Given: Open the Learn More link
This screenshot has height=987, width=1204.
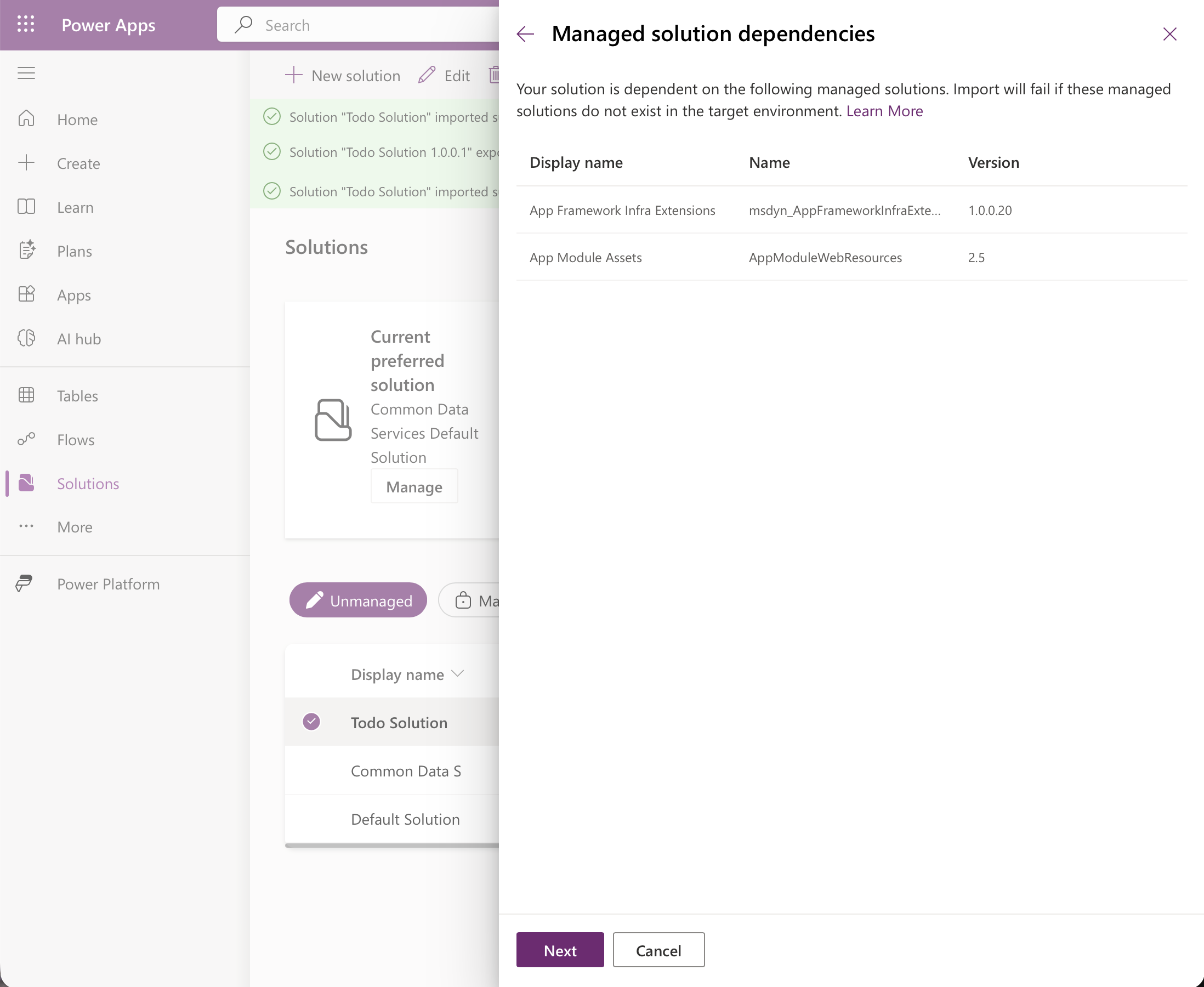Looking at the screenshot, I should [x=884, y=111].
